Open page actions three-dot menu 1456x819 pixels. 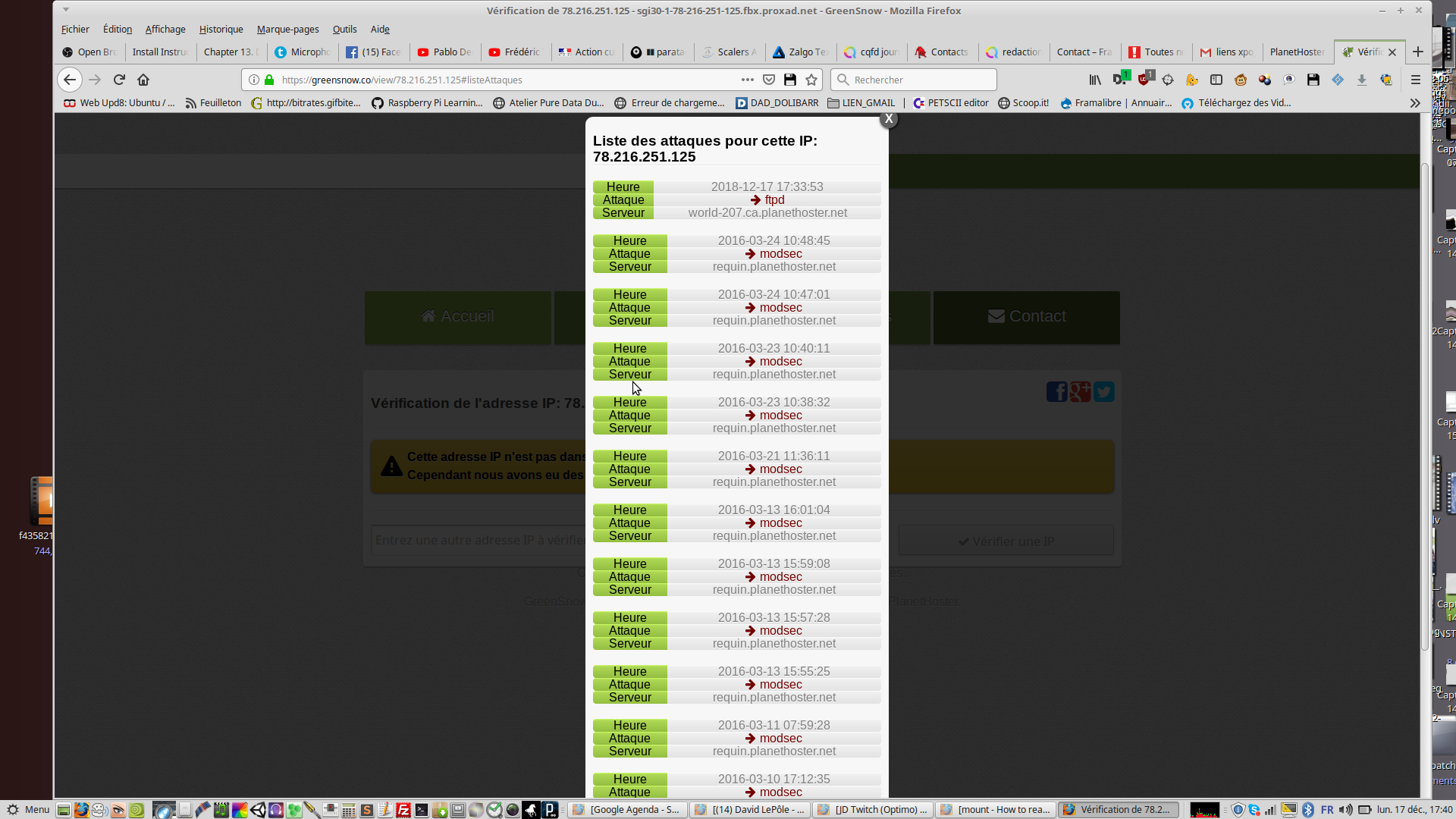pyautogui.click(x=747, y=80)
